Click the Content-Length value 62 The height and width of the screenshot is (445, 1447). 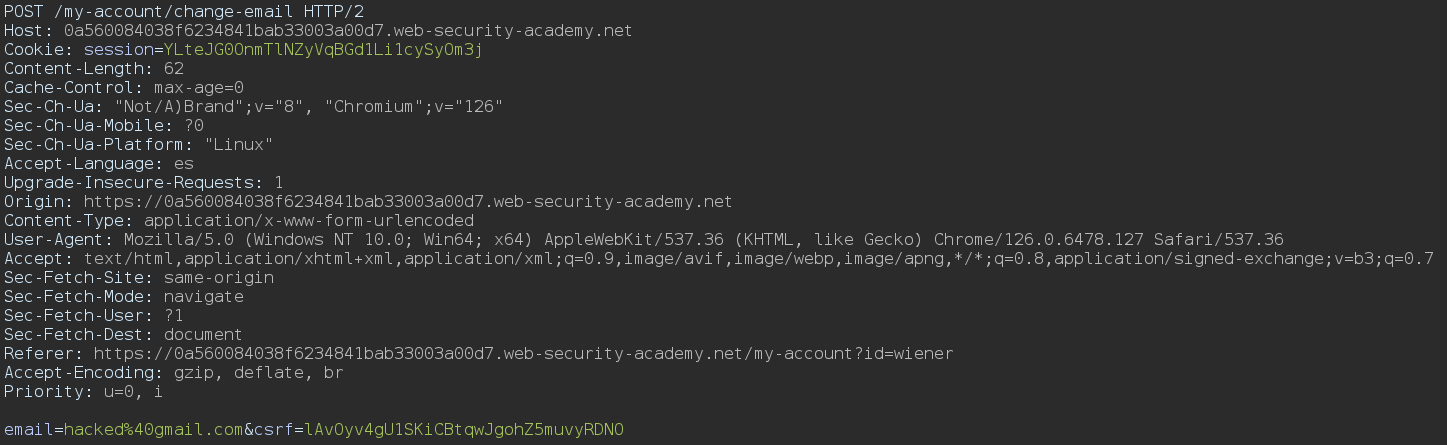click(x=172, y=68)
